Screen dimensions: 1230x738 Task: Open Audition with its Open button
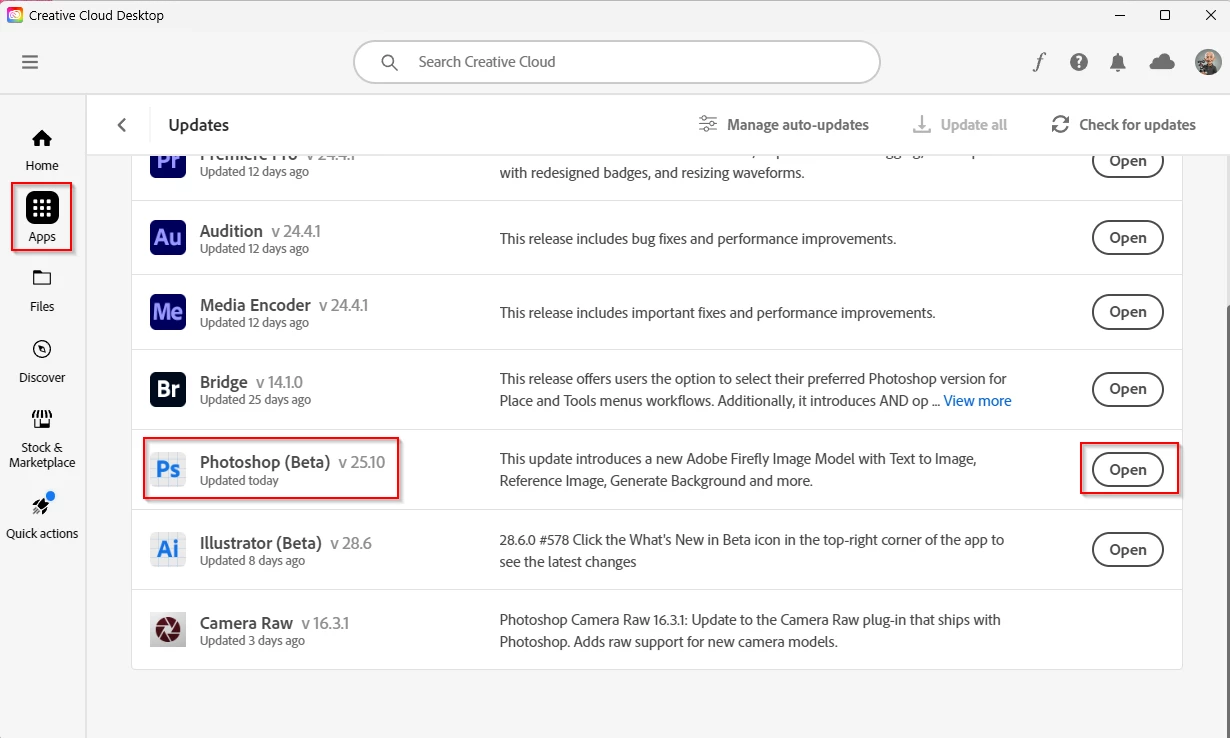[x=1128, y=238]
